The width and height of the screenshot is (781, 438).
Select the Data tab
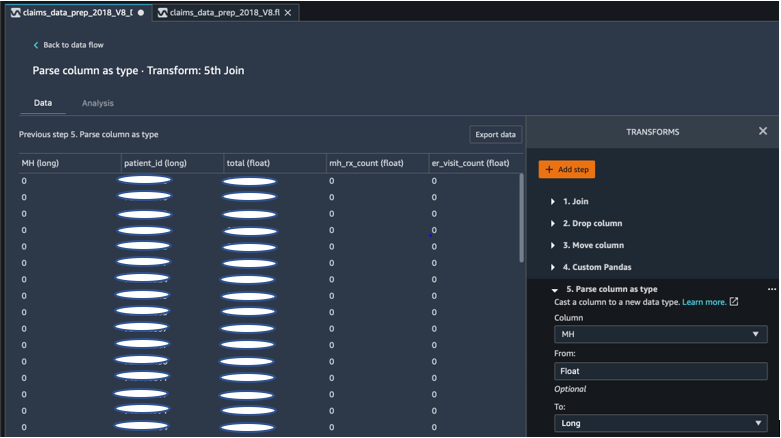click(43, 103)
